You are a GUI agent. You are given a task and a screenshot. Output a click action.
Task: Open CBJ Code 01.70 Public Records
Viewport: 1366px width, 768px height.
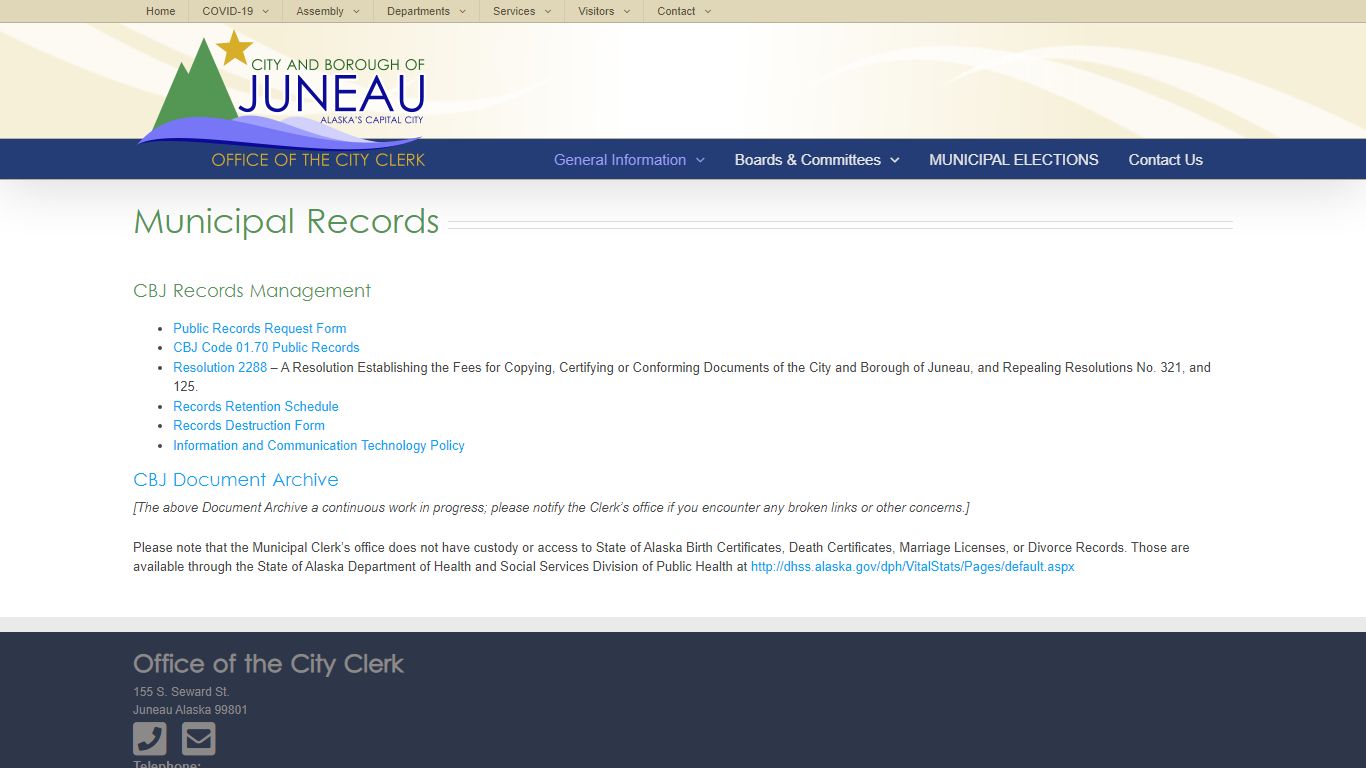pos(266,347)
